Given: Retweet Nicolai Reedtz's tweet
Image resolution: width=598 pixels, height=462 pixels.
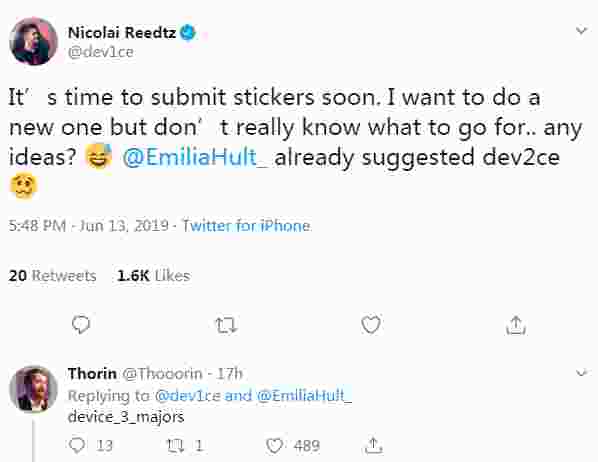Looking at the screenshot, I should click(227, 326).
